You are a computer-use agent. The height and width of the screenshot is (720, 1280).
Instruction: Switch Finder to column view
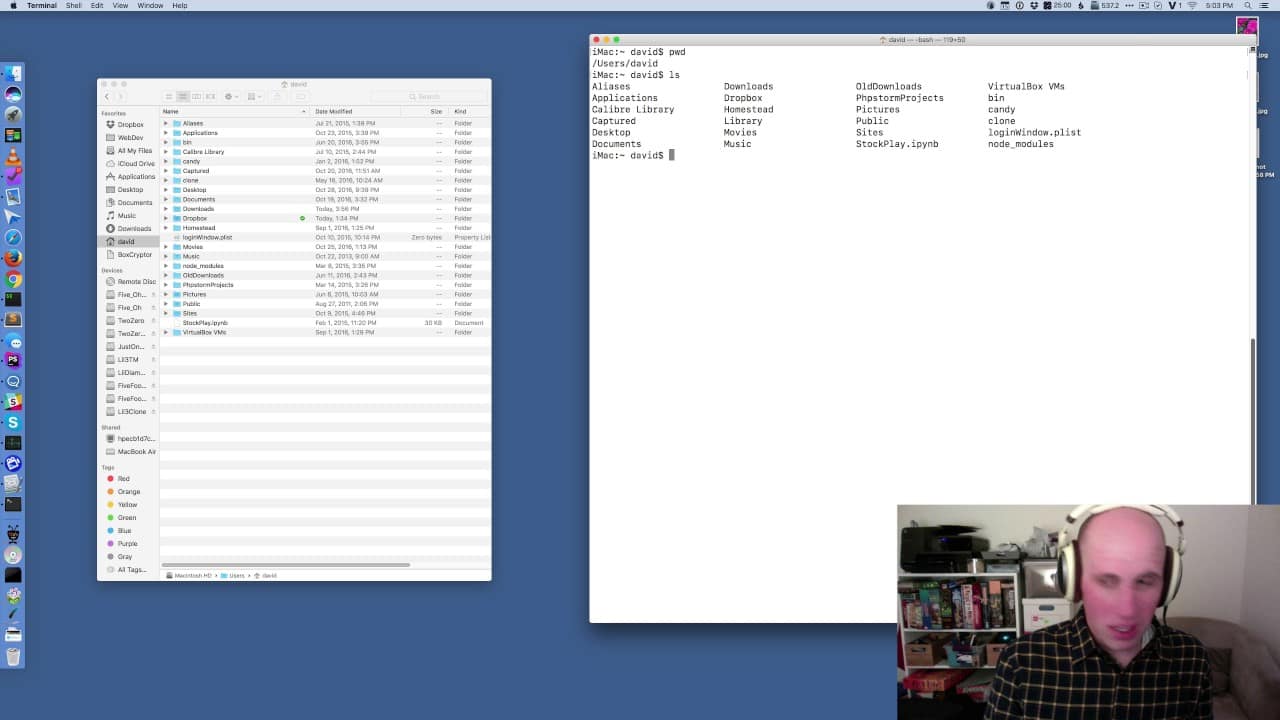tap(196, 96)
